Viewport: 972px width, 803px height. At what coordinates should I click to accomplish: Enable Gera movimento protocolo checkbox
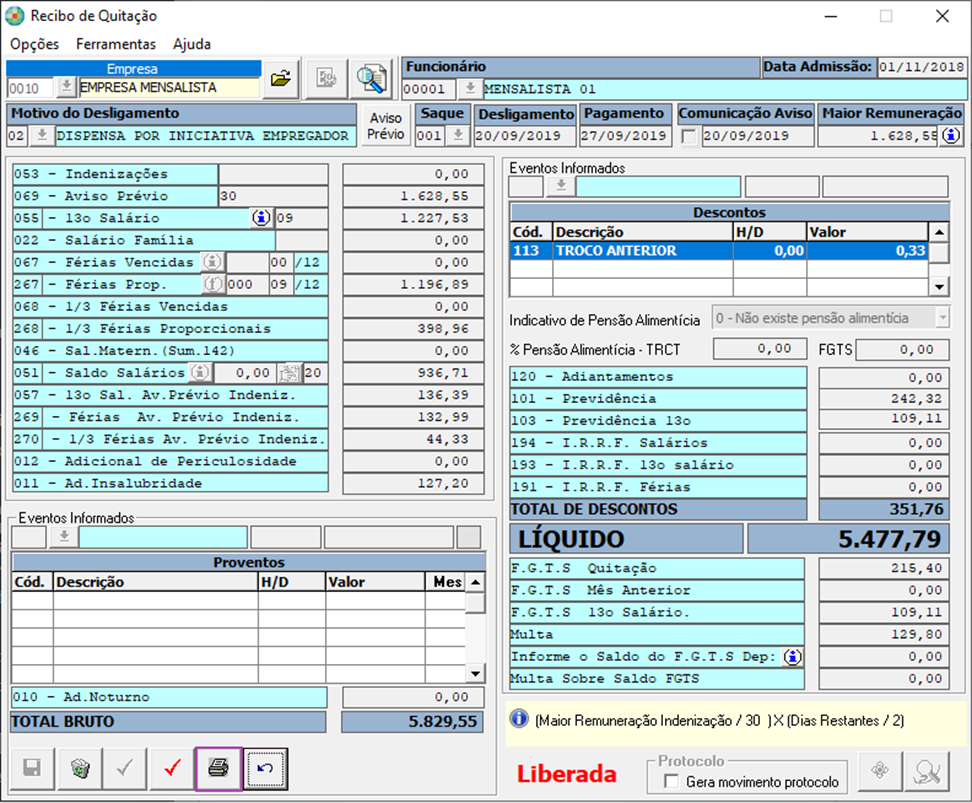click(671, 782)
